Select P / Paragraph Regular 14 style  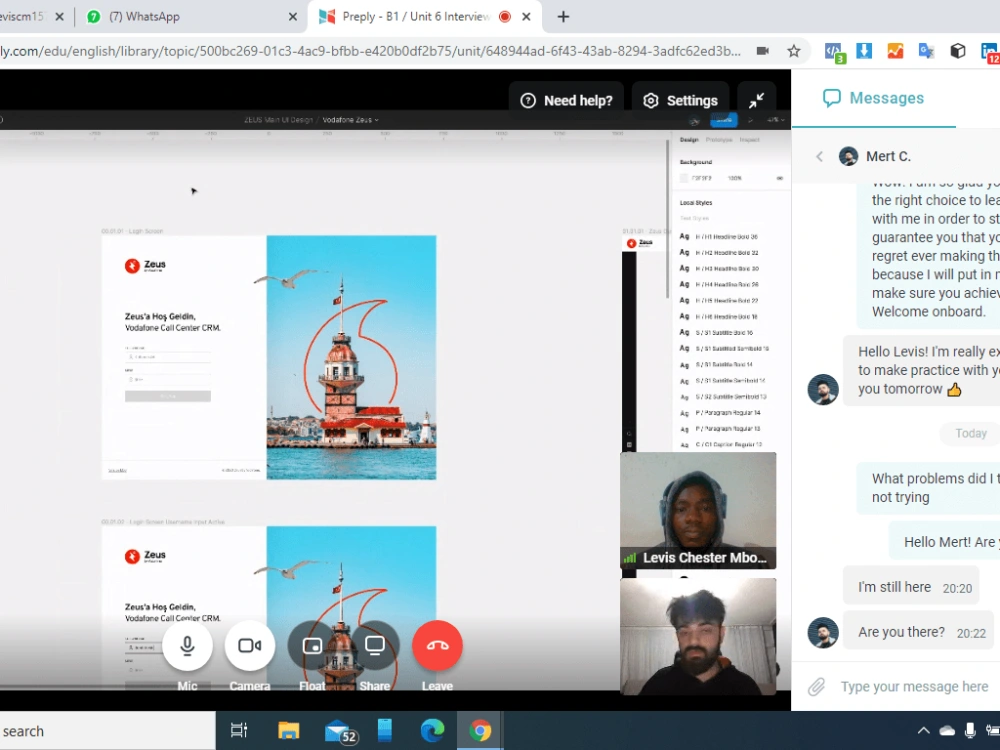[x=721, y=413]
